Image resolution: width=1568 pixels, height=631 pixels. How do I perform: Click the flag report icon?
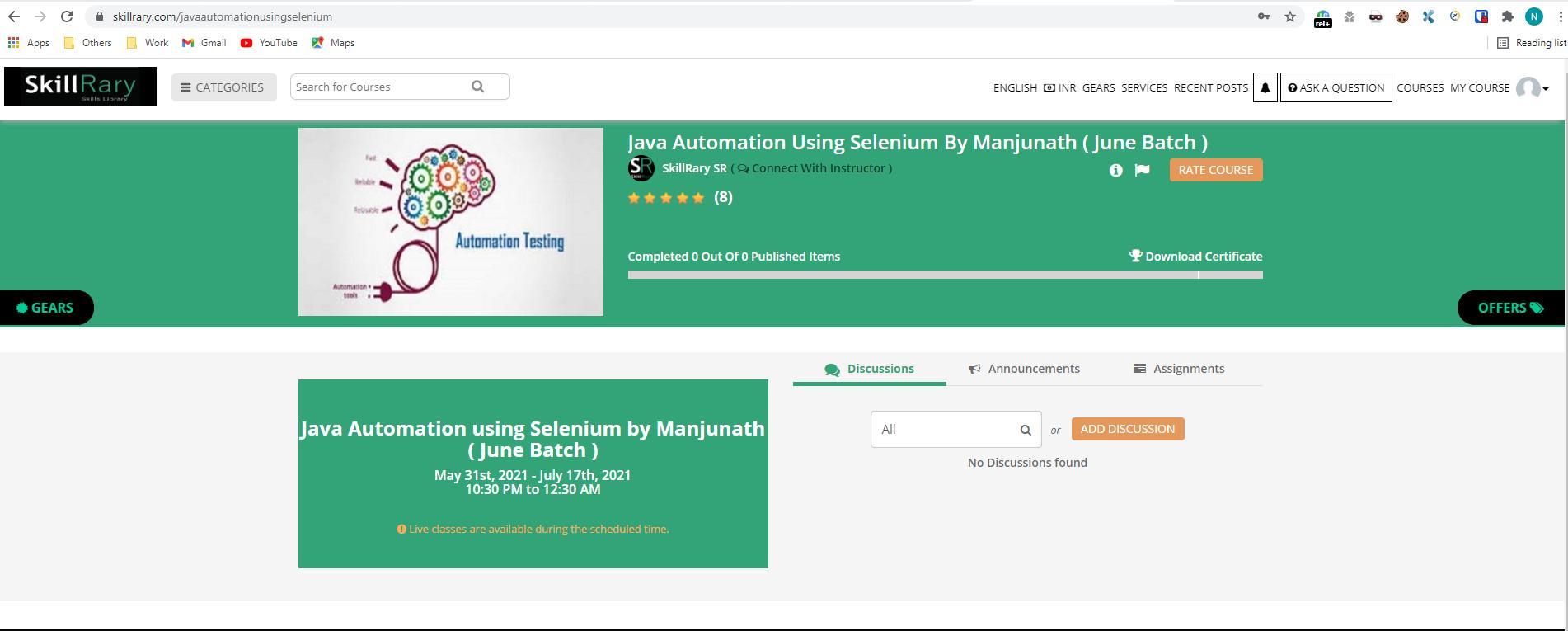click(x=1142, y=170)
